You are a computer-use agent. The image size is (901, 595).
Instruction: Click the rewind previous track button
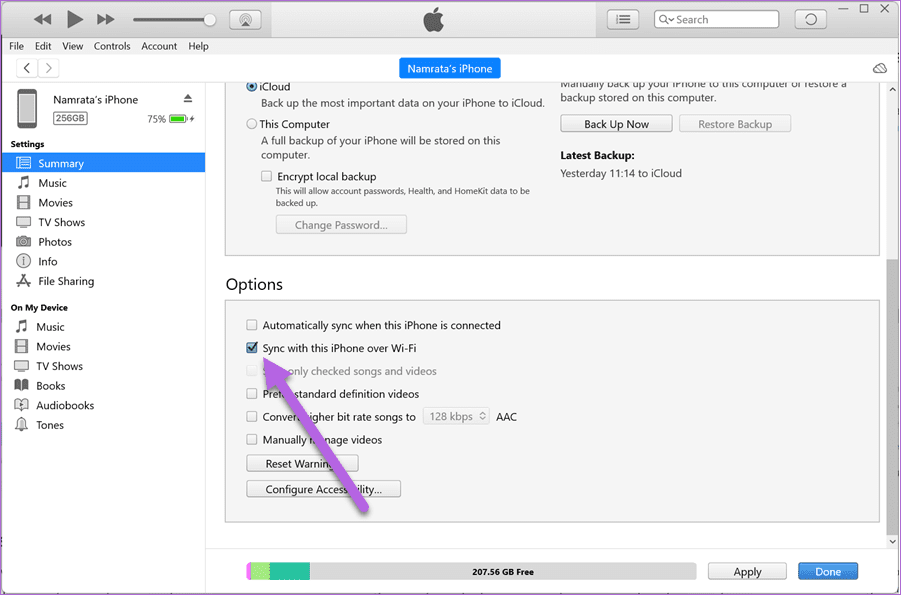(x=43, y=20)
